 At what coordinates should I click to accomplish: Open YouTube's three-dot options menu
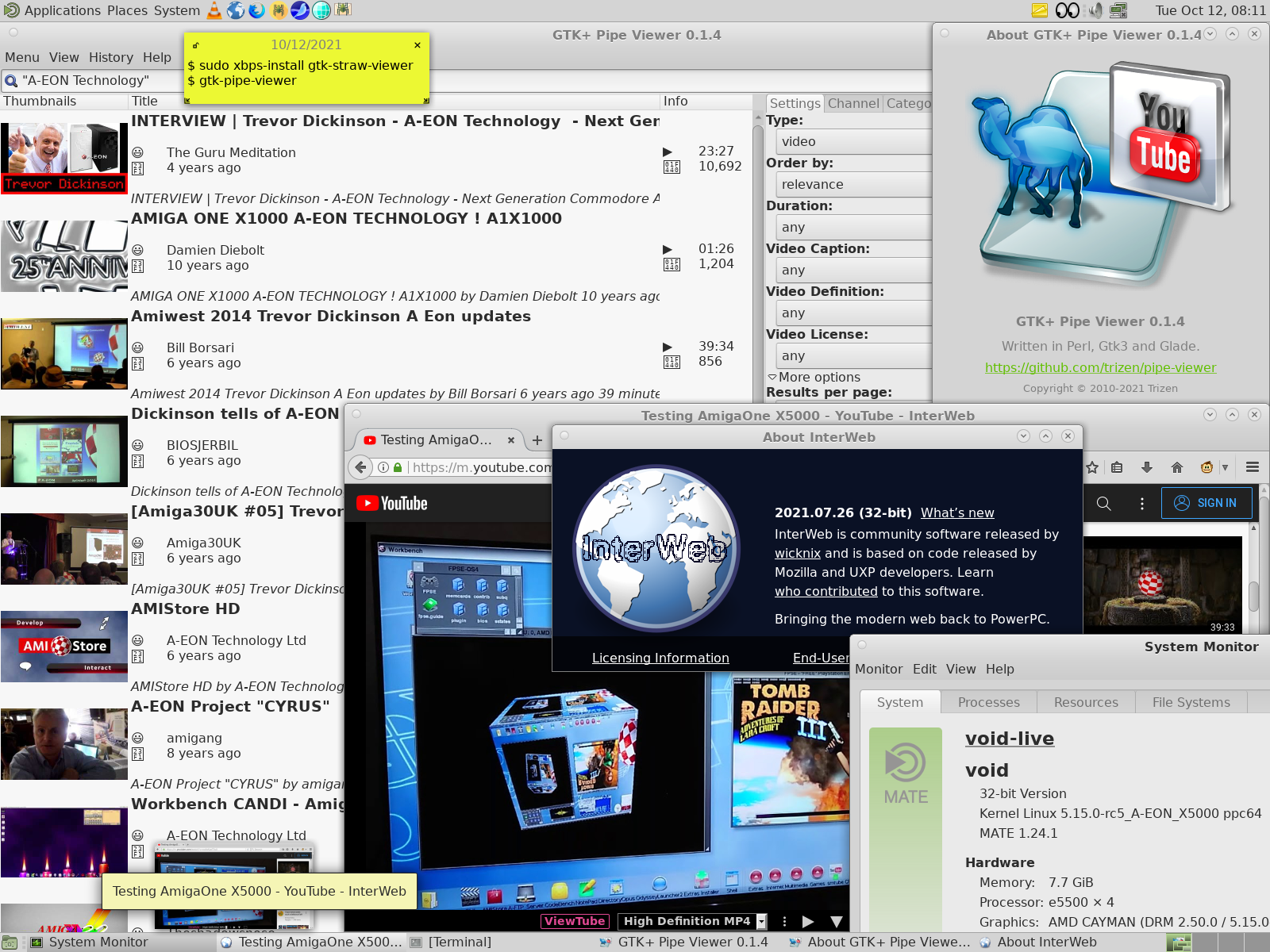1142,503
